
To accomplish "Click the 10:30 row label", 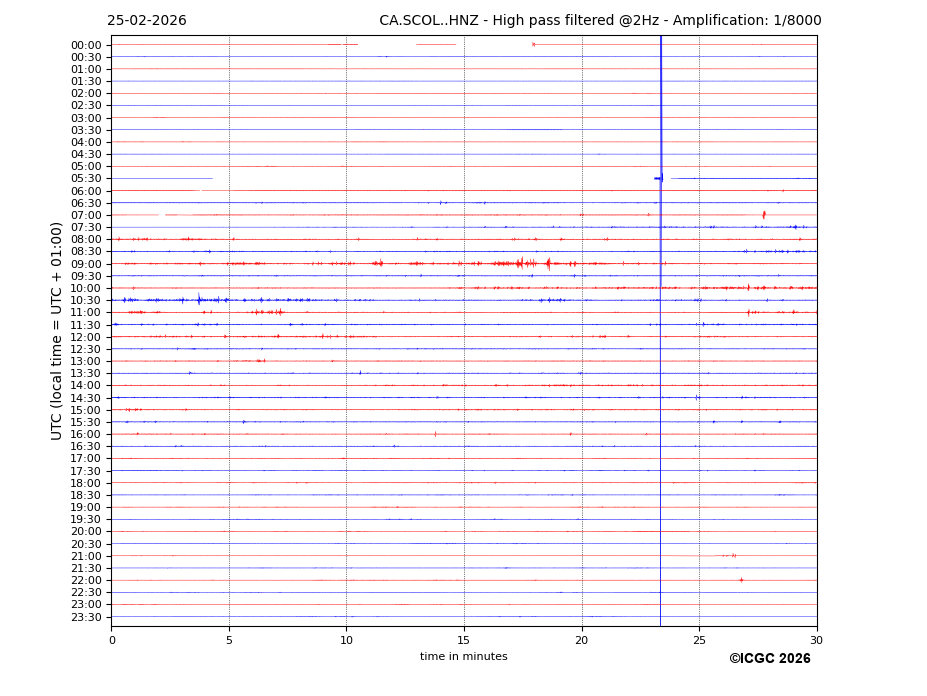I will pos(85,301).
